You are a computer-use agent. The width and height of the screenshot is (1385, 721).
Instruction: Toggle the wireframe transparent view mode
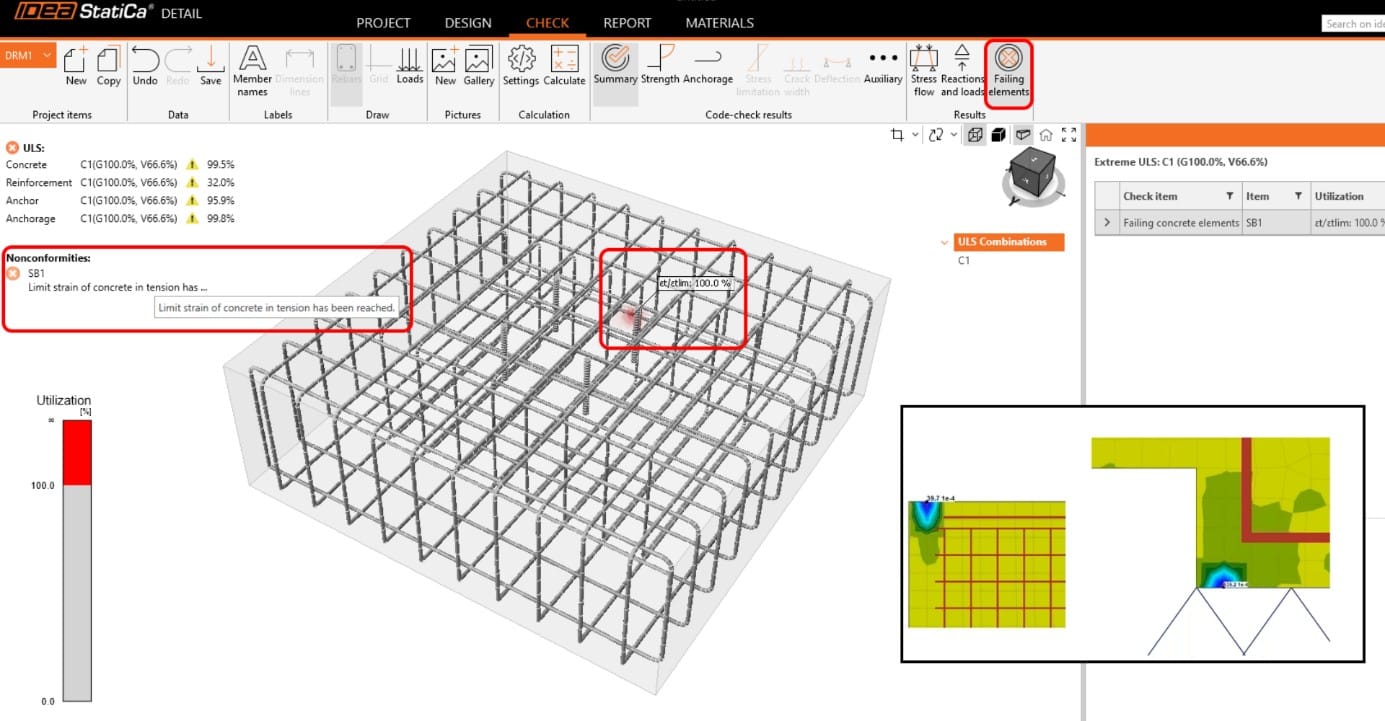(x=974, y=135)
